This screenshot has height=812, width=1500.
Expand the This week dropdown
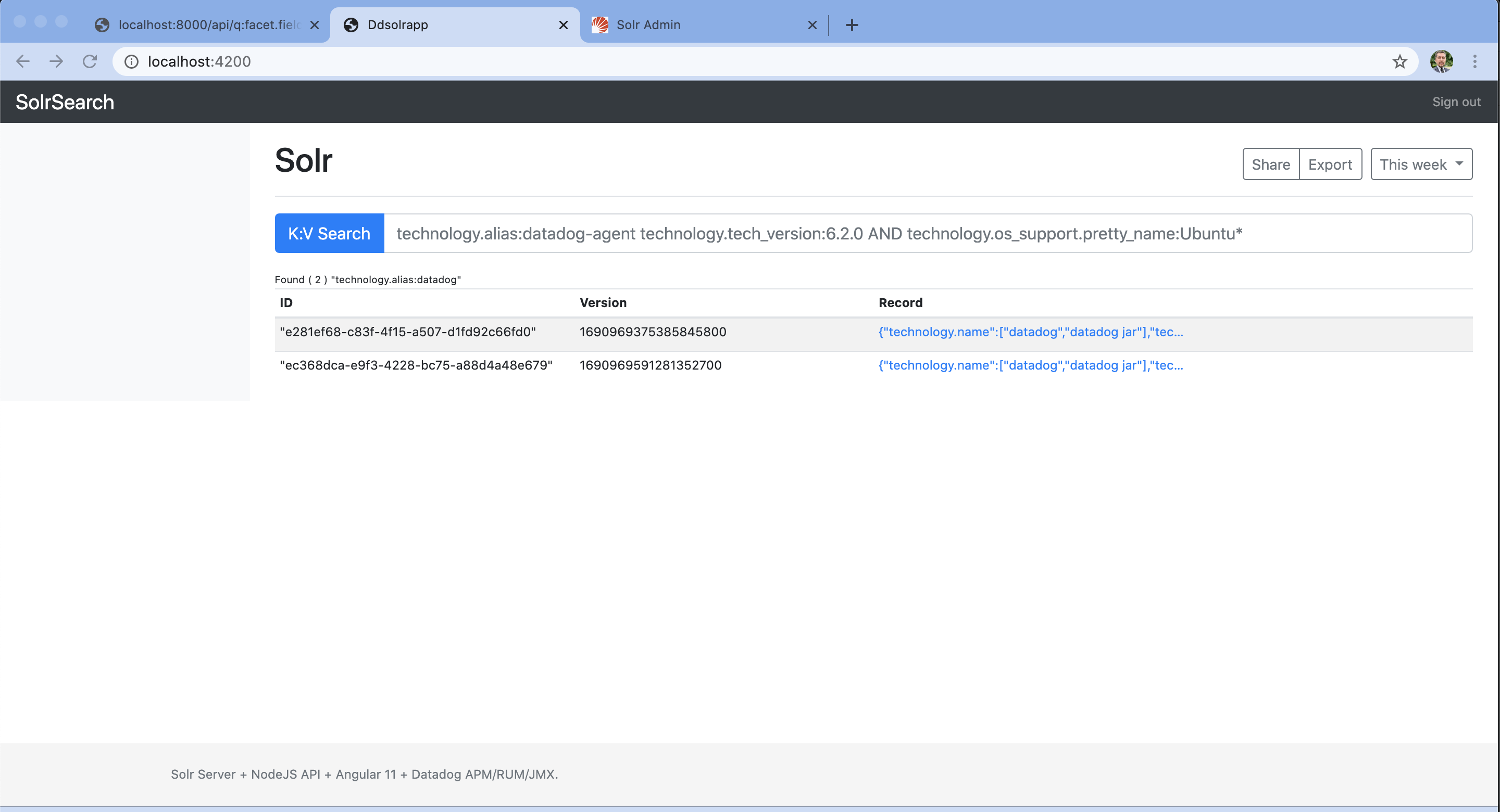1421,164
